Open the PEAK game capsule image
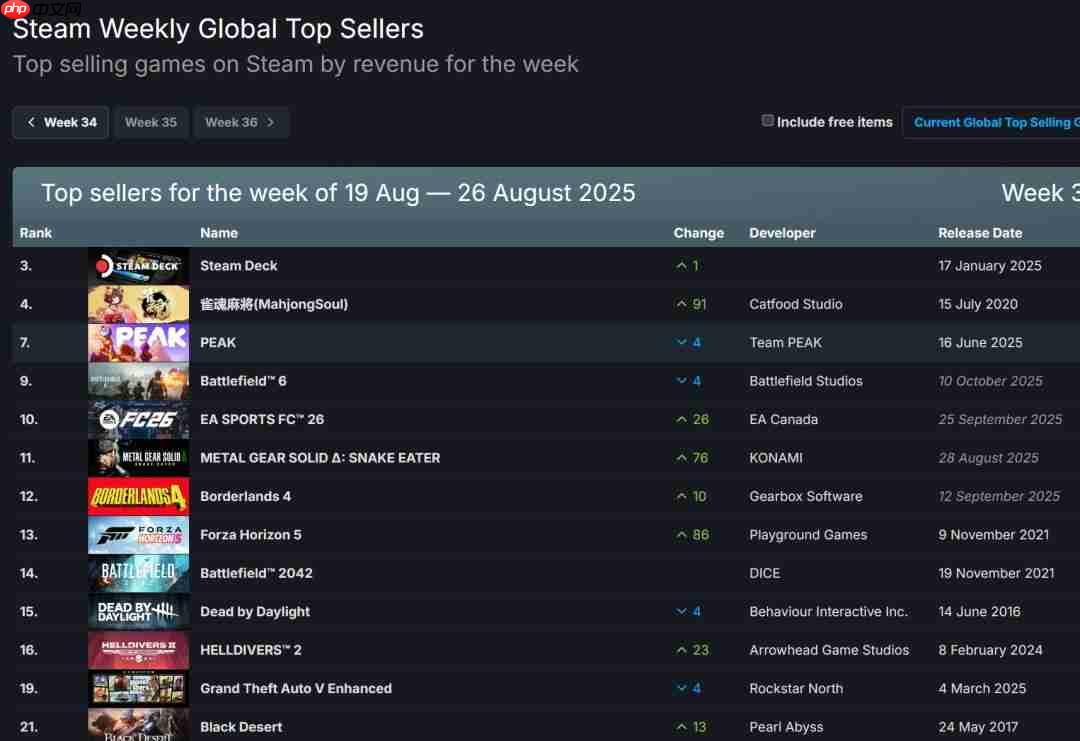 tap(138, 343)
